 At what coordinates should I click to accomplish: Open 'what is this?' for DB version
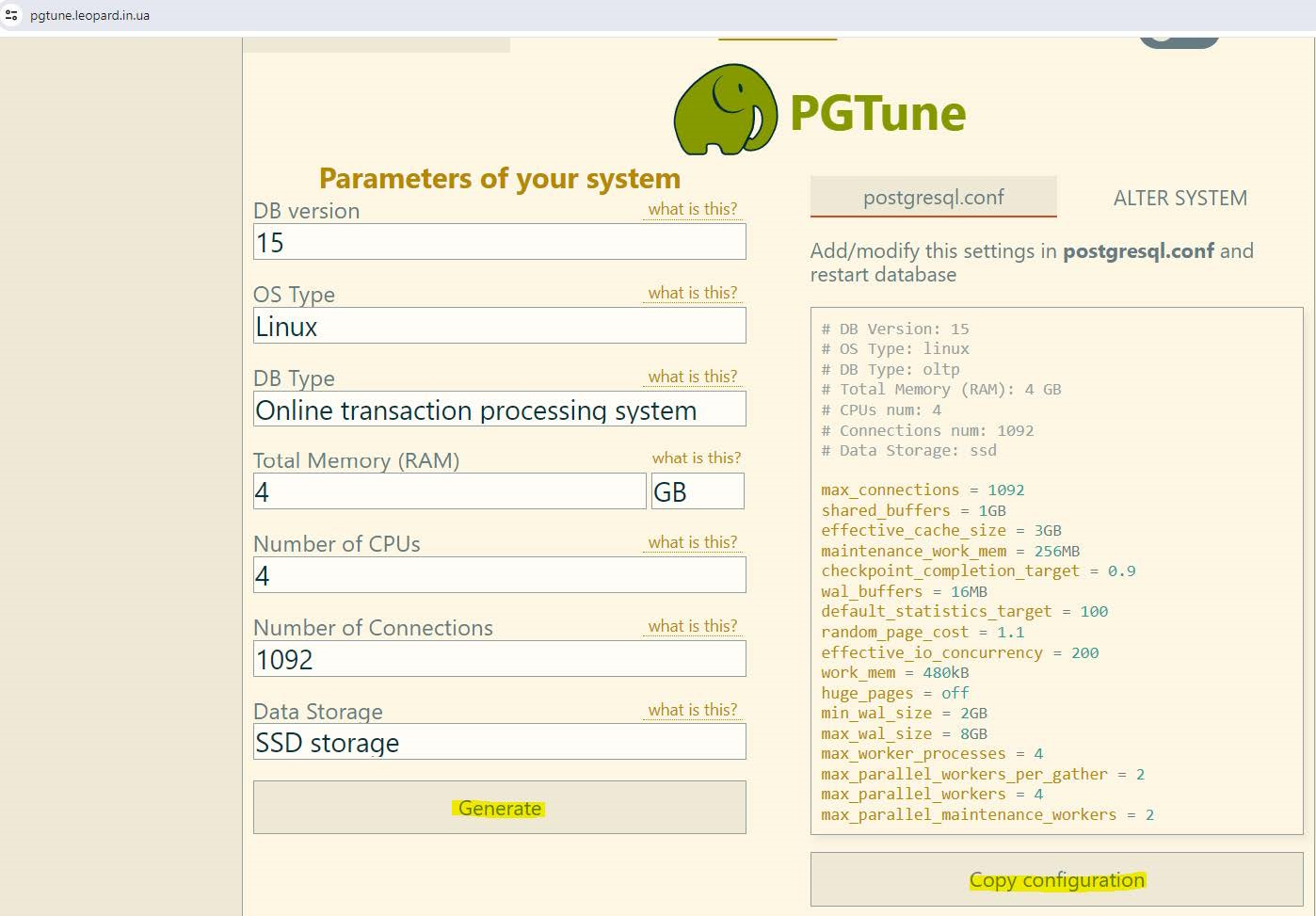tap(693, 209)
